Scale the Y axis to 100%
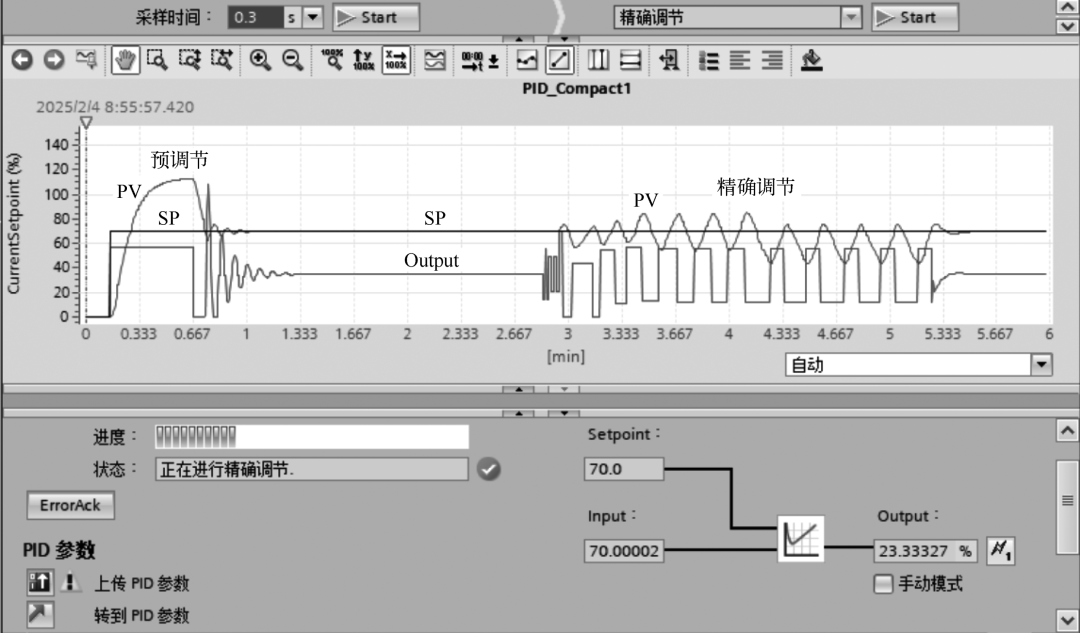 click(364, 60)
